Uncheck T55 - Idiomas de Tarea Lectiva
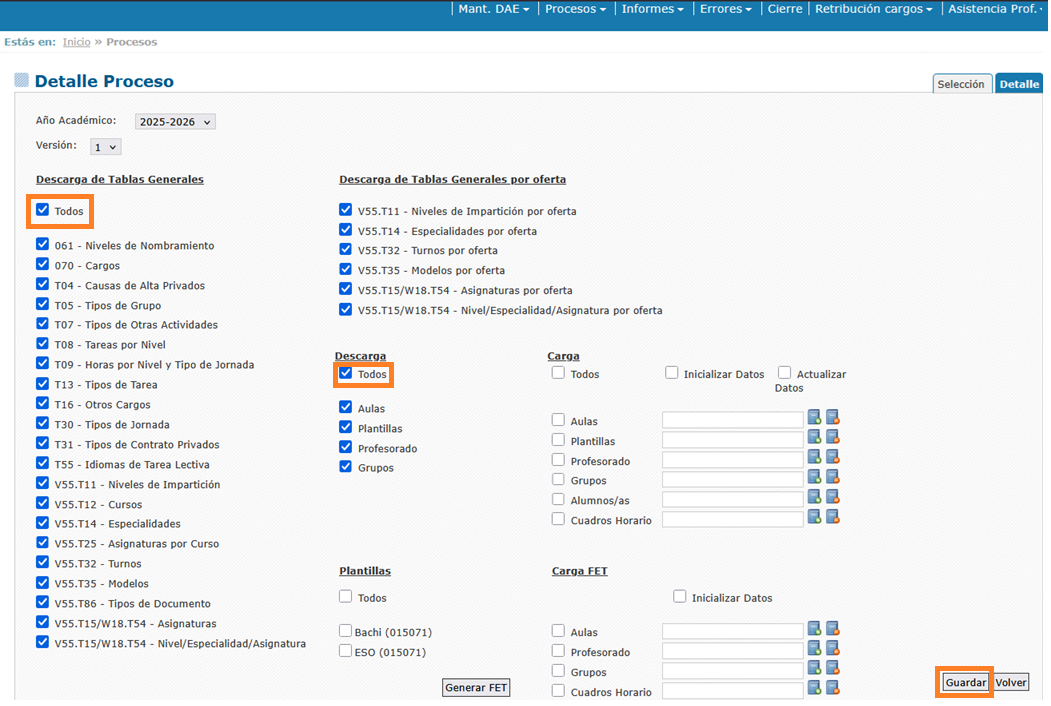Image resolution: width=1051 pixels, height=706 pixels. (43, 463)
